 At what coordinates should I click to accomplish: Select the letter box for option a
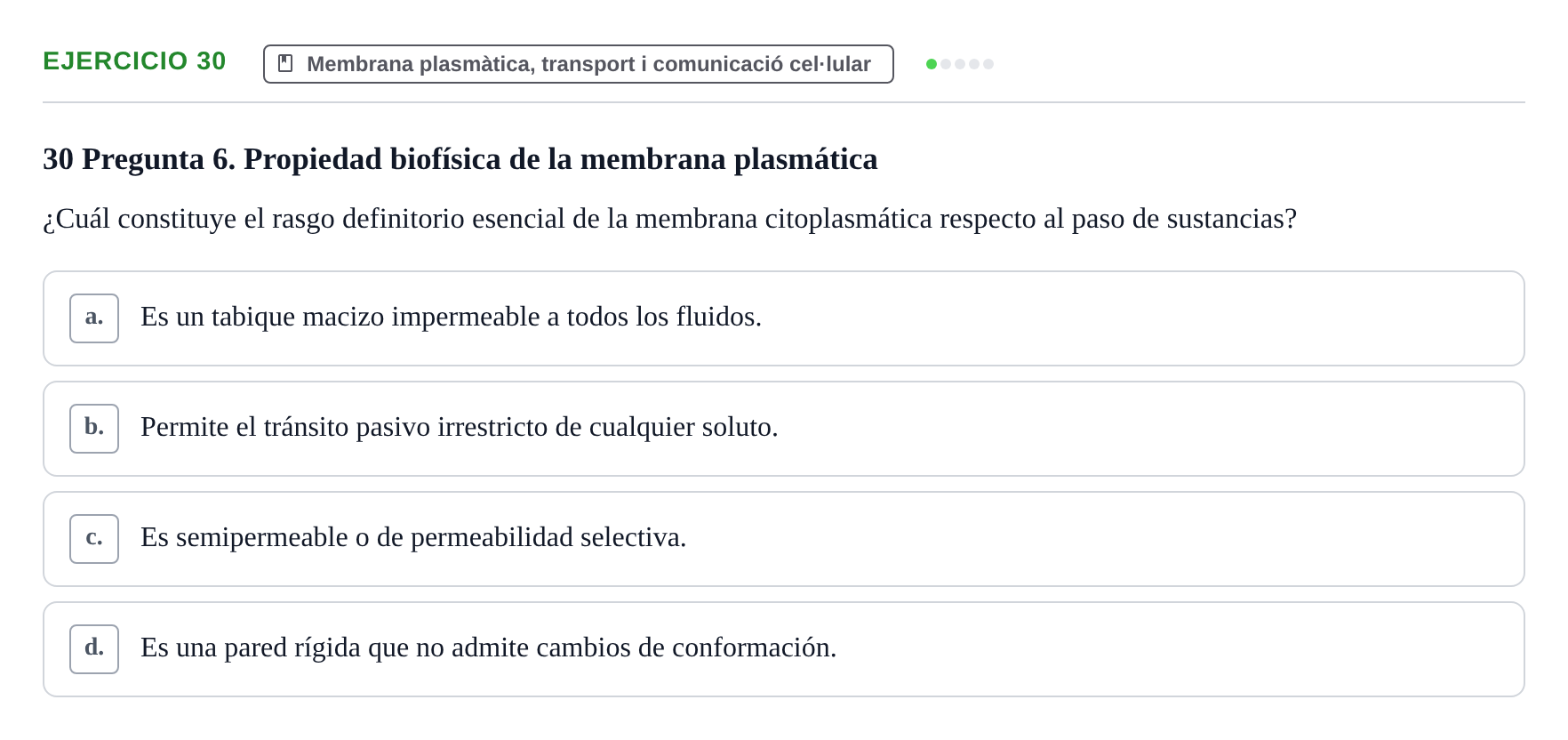pyautogui.click(x=94, y=318)
